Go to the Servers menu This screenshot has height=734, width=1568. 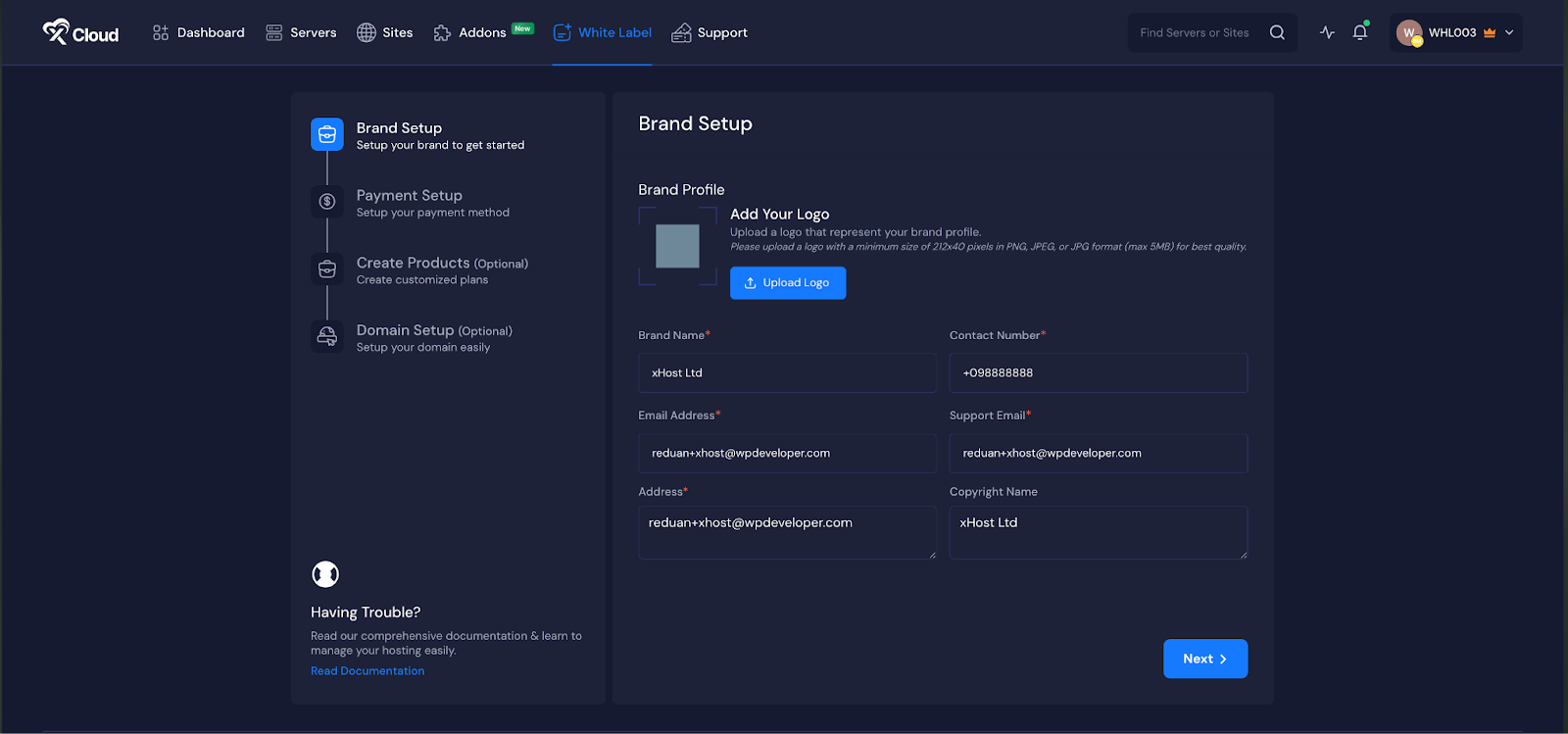click(301, 32)
